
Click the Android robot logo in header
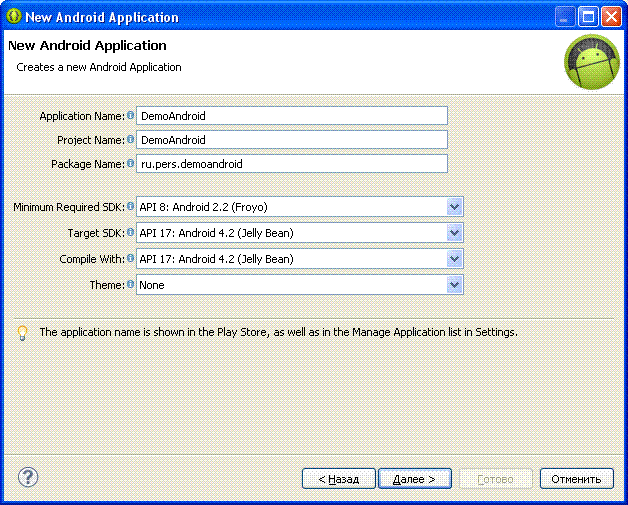click(x=592, y=62)
